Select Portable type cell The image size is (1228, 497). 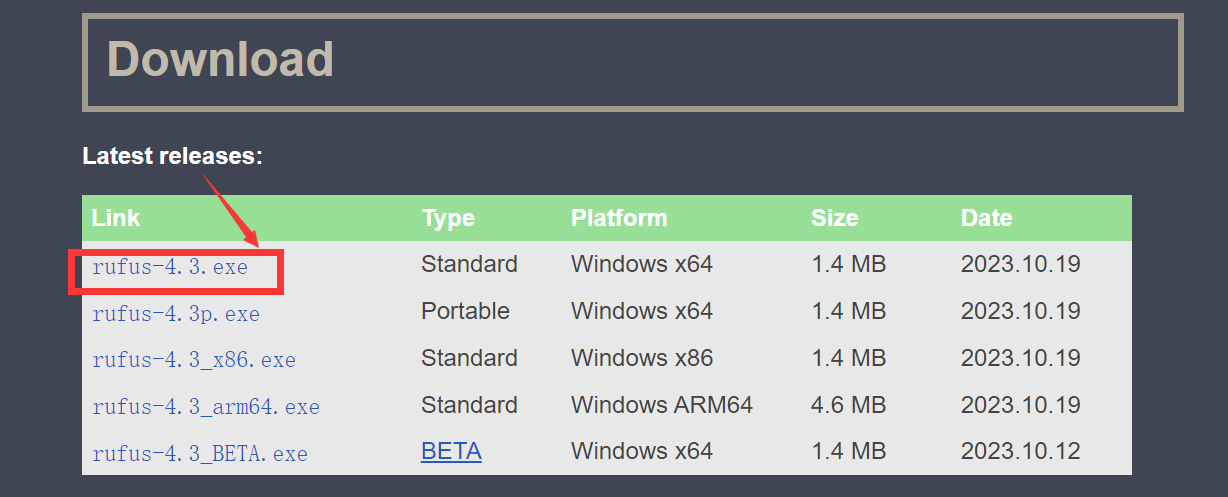(465, 311)
